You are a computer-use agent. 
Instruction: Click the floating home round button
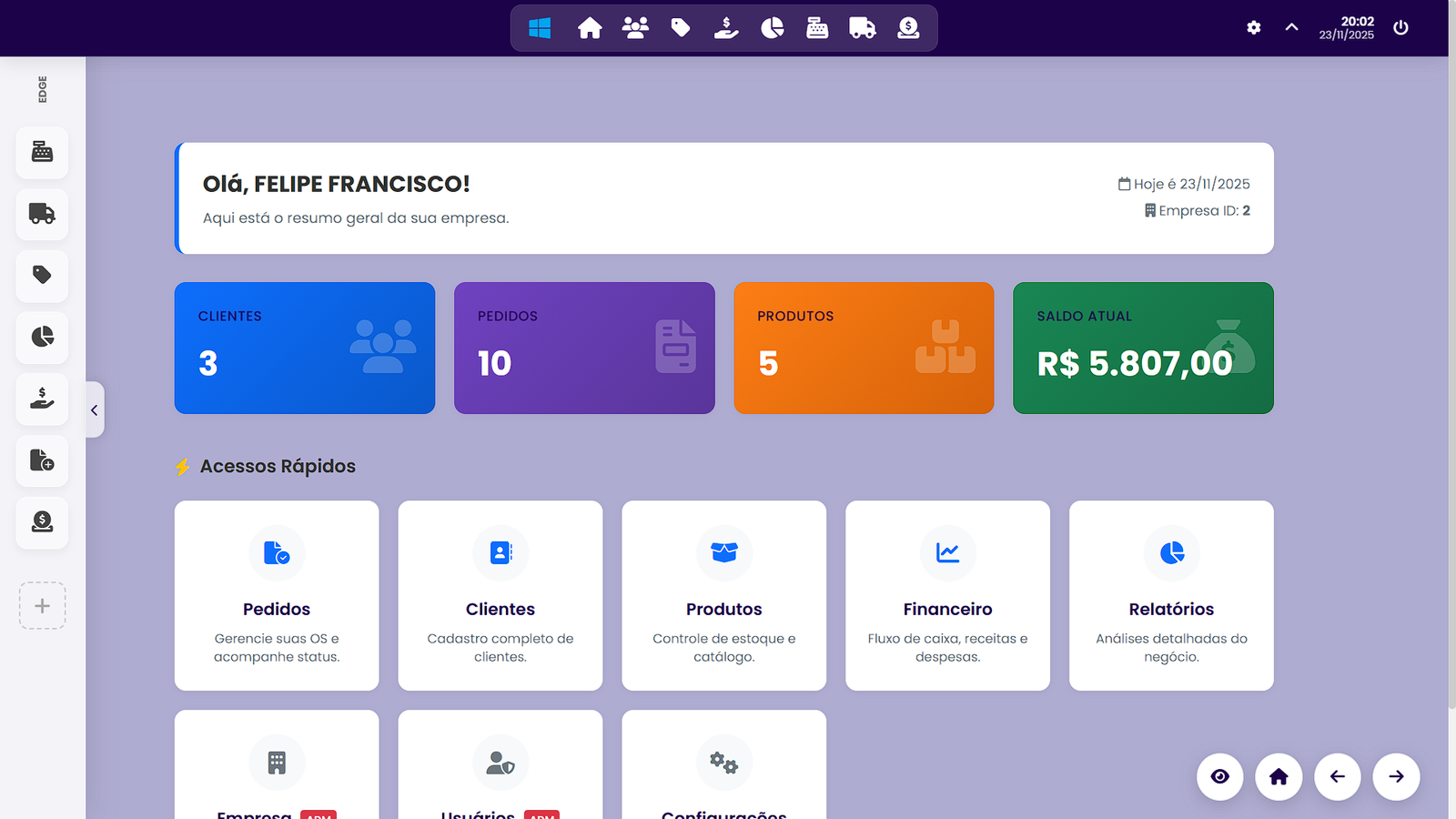pos(1279,776)
